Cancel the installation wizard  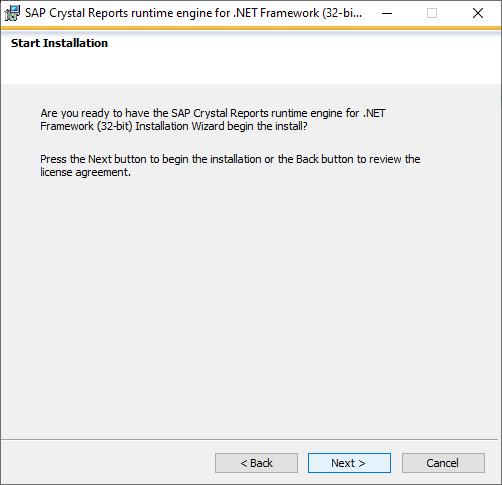point(443,463)
